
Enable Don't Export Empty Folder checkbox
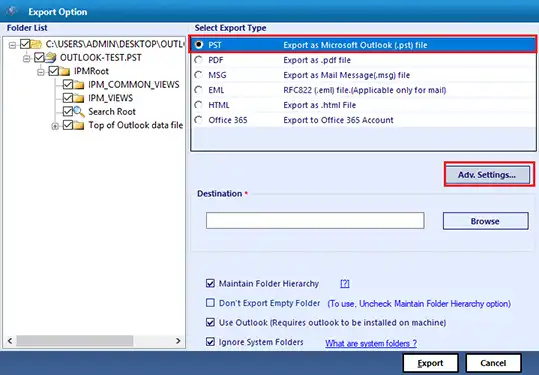point(210,303)
